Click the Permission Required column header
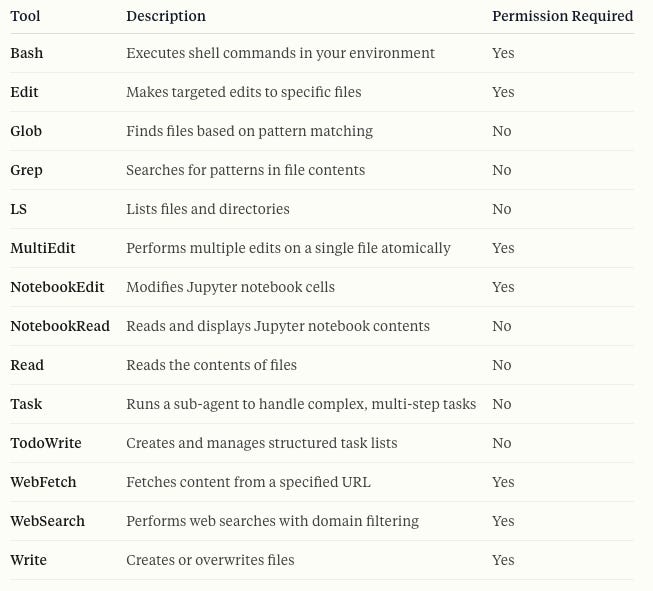The height and width of the screenshot is (591, 653). 562,16
